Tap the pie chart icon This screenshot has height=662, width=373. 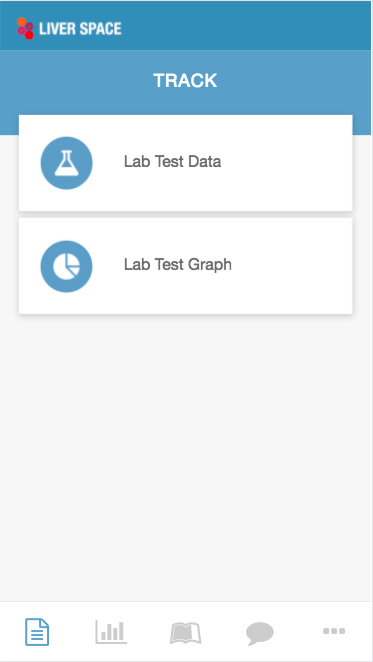[66, 266]
